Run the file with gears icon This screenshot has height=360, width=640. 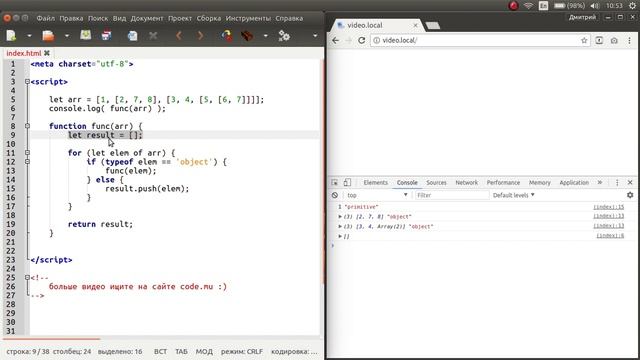284,36
